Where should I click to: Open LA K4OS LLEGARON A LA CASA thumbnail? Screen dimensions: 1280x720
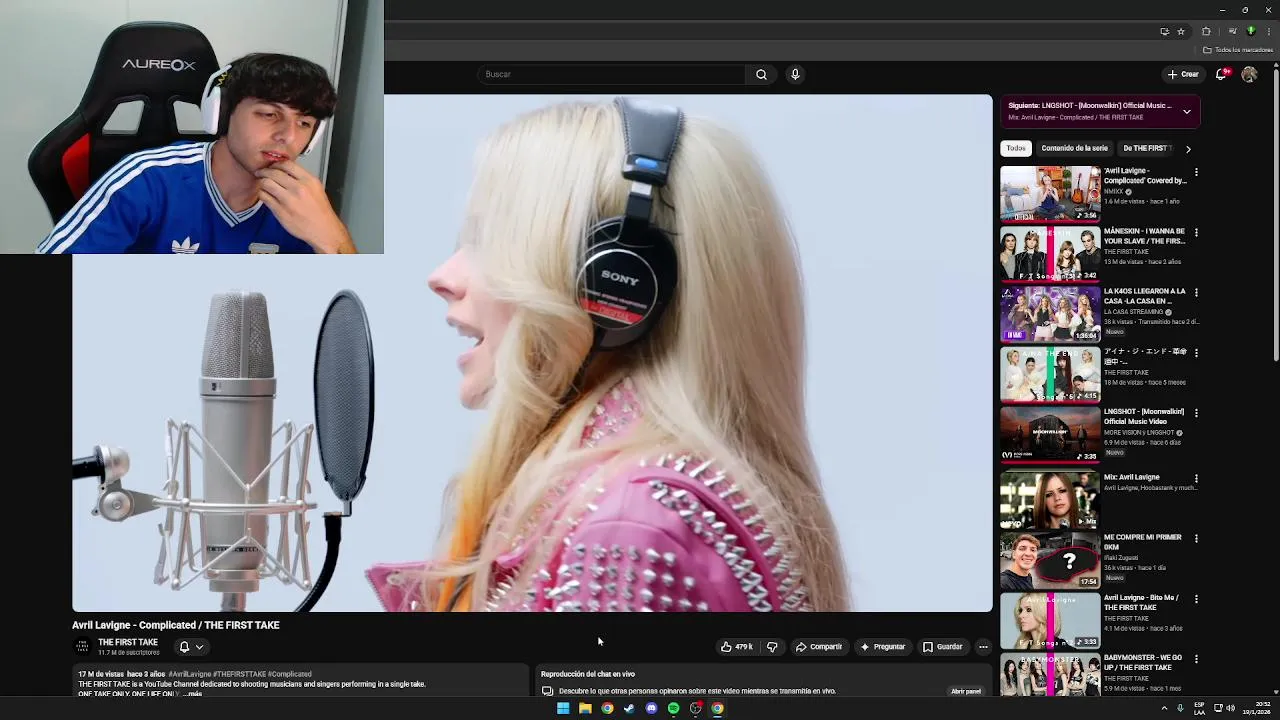click(1050, 314)
